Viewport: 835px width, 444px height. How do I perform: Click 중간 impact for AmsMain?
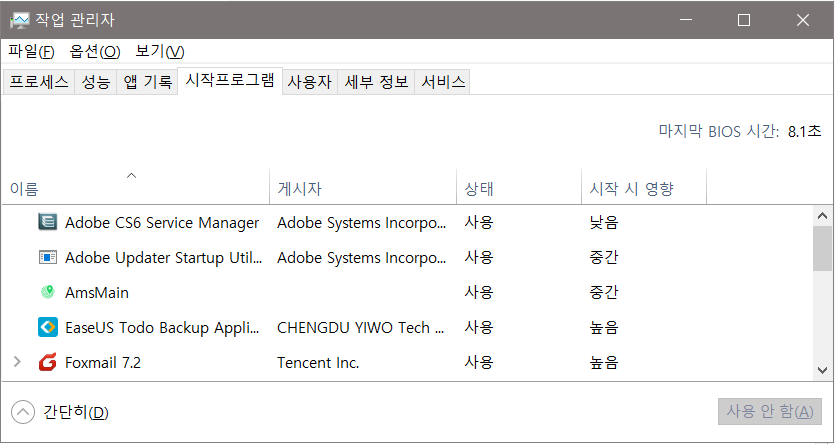(604, 292)
